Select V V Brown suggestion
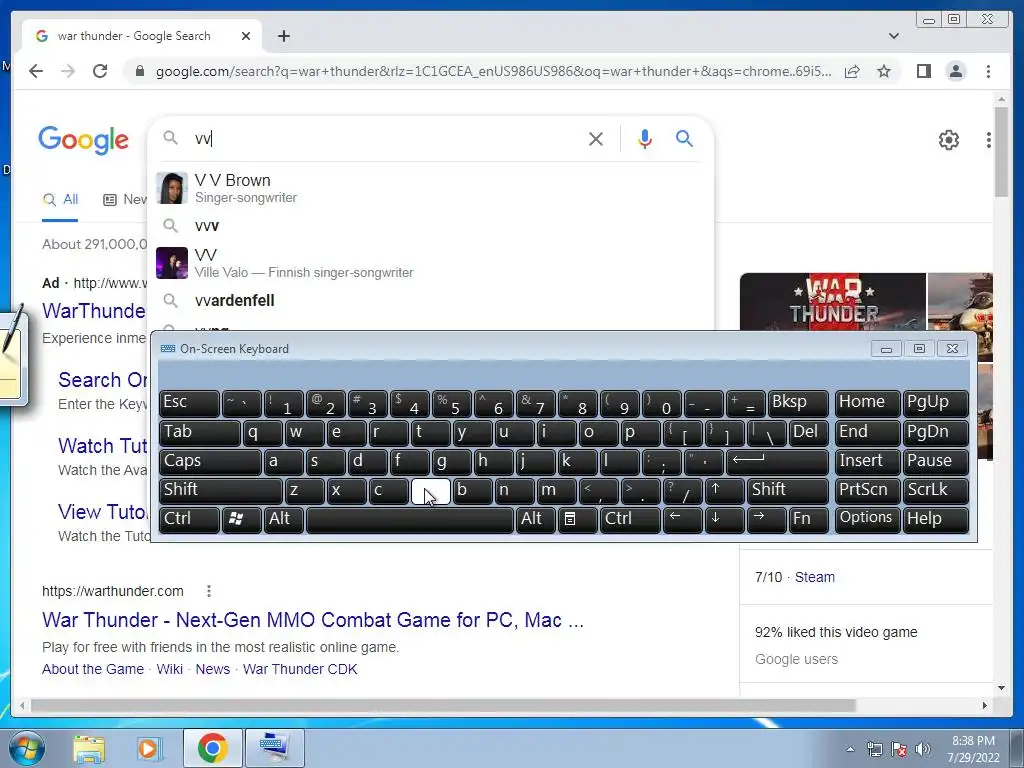The image size is (1024, 768). [x=431, y=188]
